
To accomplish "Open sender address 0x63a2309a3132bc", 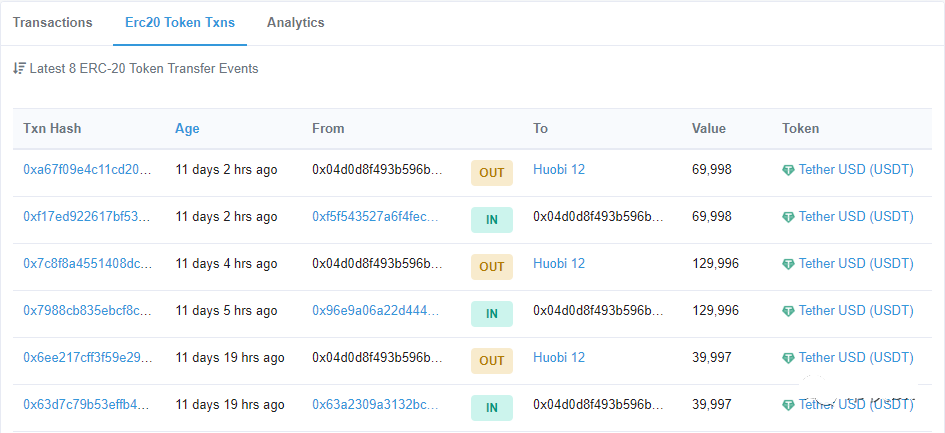I will tap(375, 405).
